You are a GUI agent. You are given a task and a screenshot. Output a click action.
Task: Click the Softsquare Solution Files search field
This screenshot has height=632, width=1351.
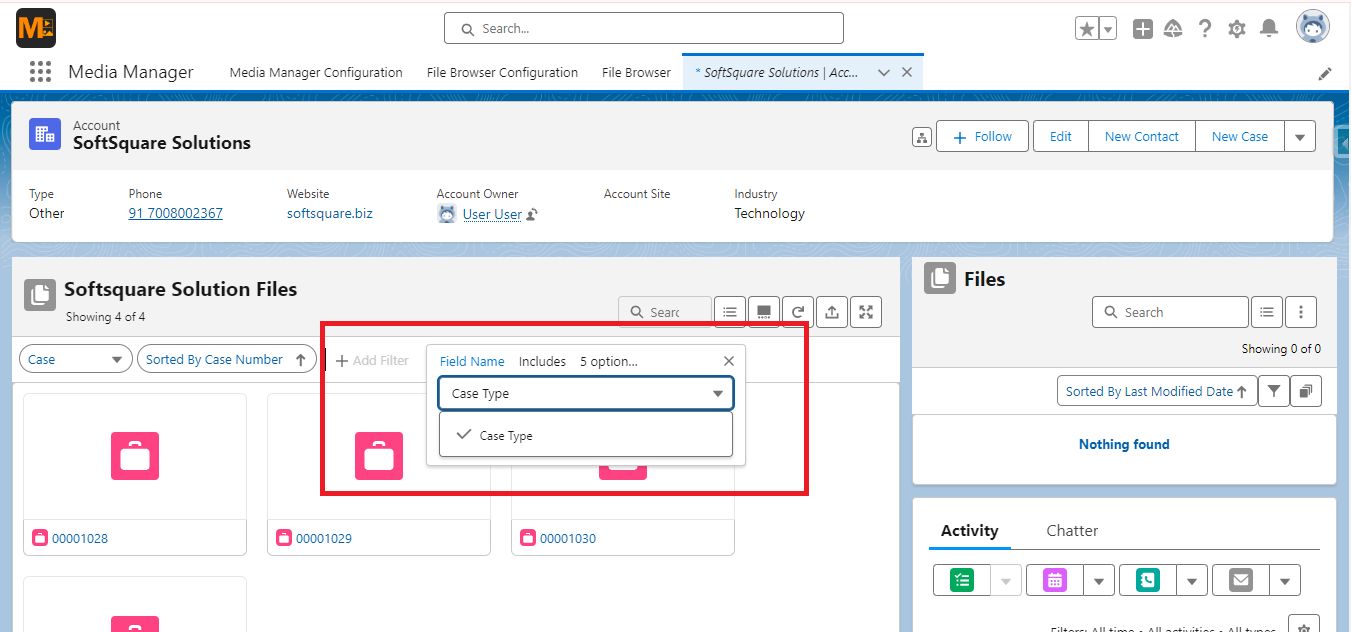point(664,312)
